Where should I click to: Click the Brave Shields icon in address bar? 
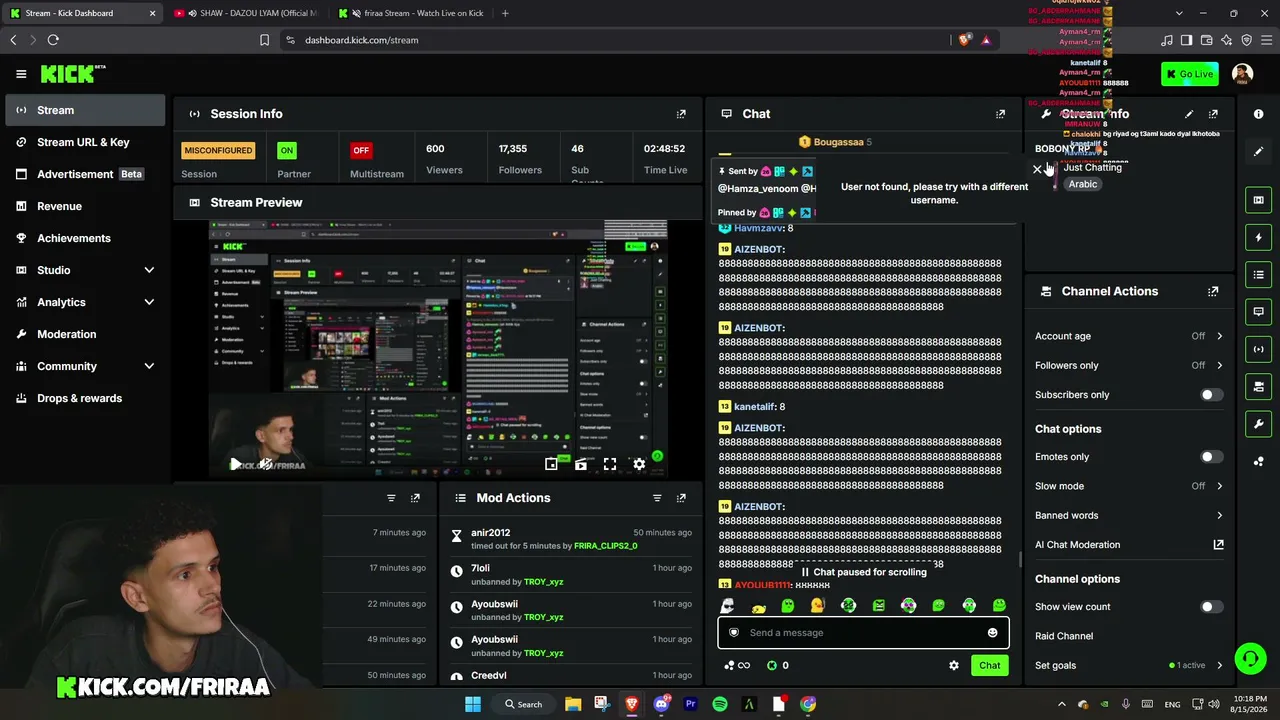coord(964,40)
